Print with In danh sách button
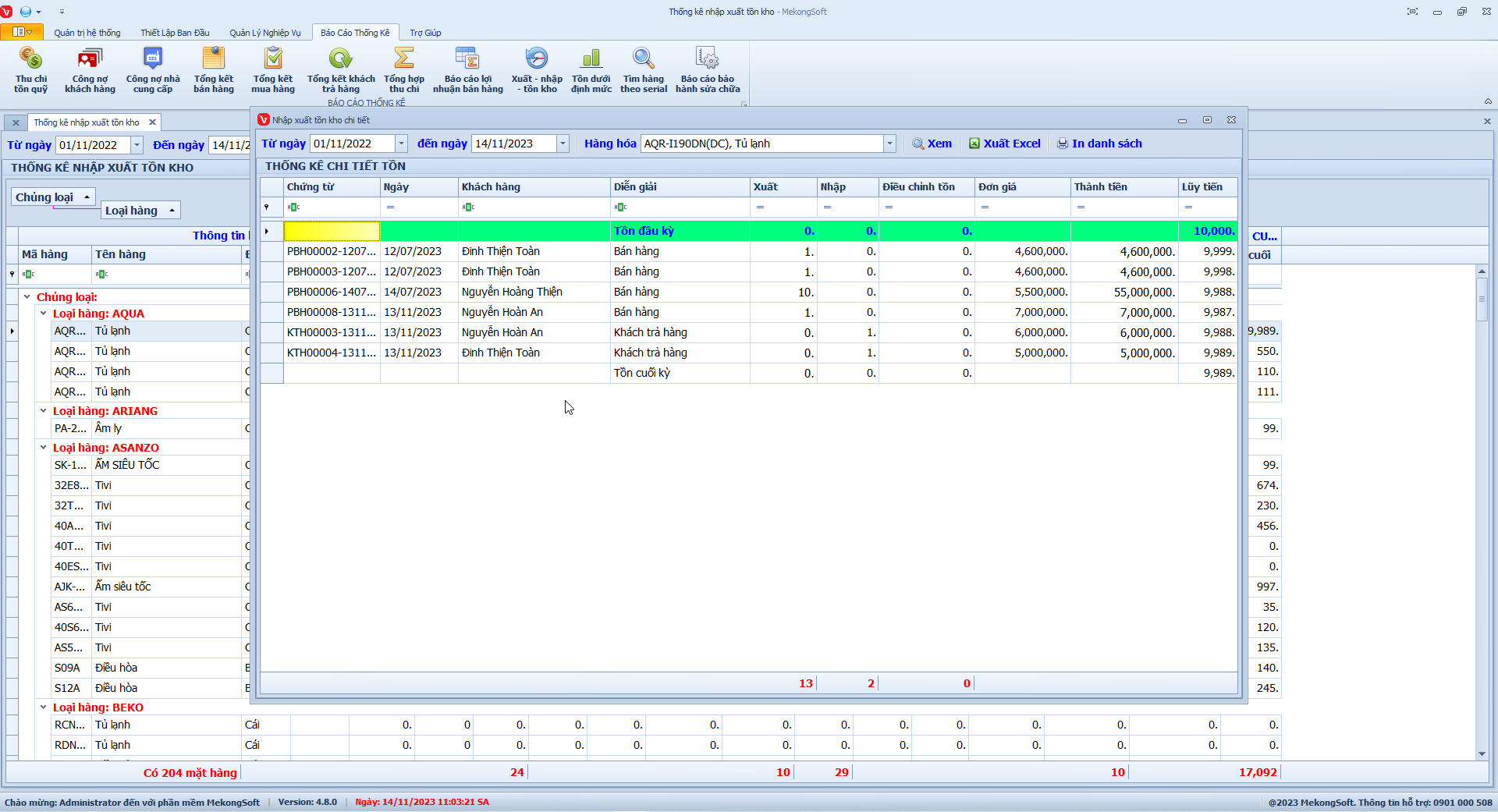Viewport: 1498px width, 812px height. pos(1099,144)
